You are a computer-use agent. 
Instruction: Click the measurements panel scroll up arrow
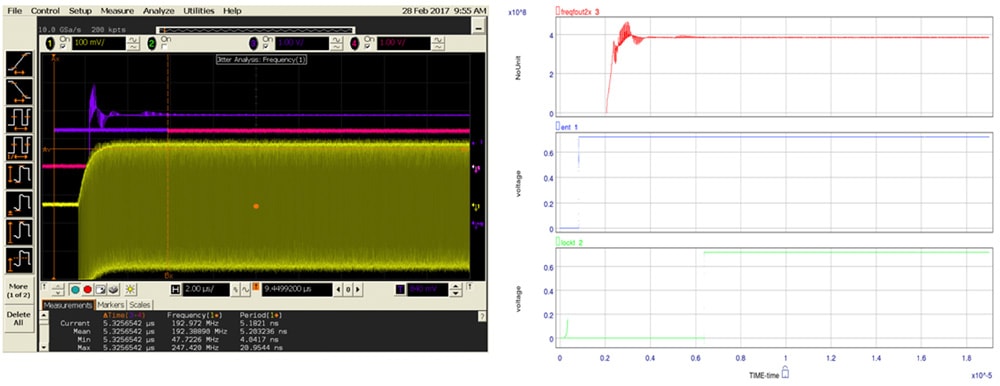tap(44, 315)
